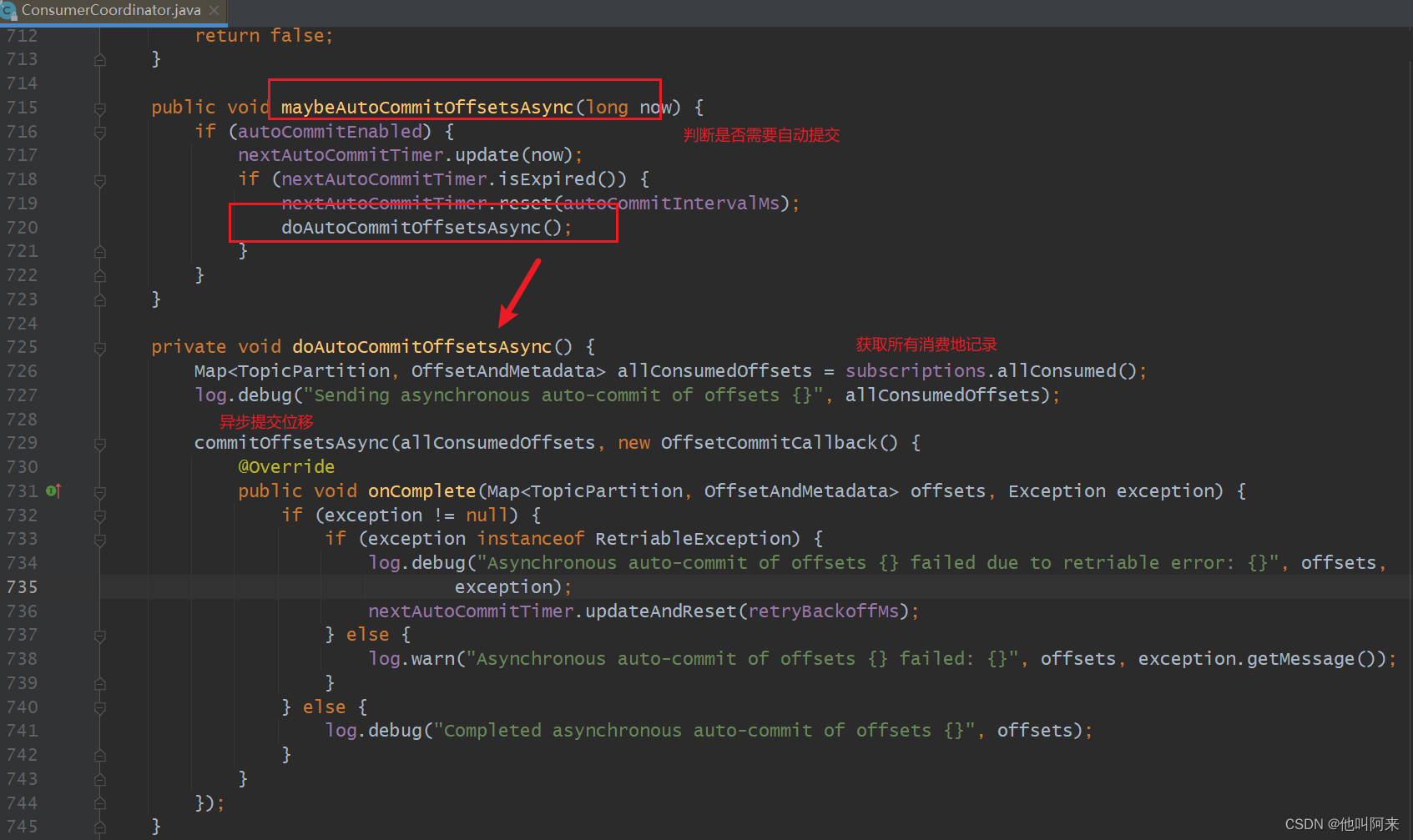This screenshot has height=840, width=1413.
Task: Click 'exception);' on line 735
Action: 513,587
